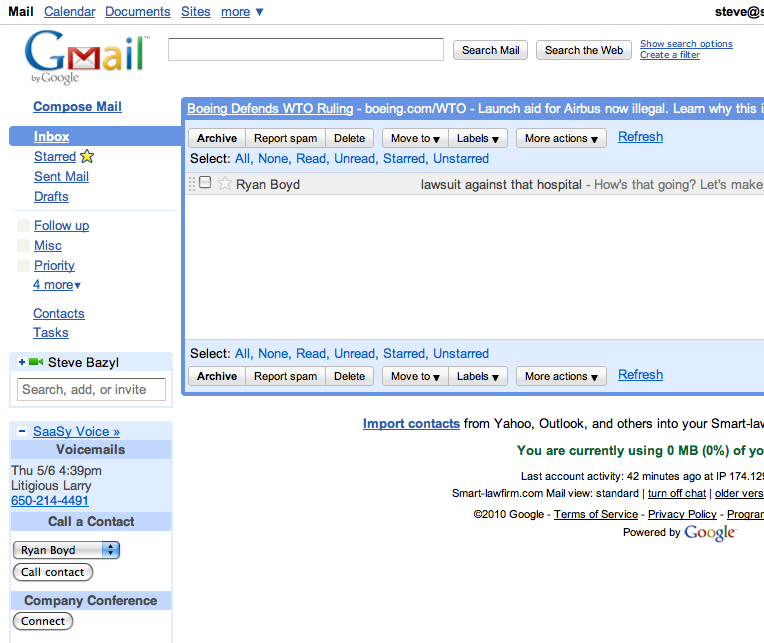Open the bottom More actions dropdown
764x643 pixels.
point(561,376)
